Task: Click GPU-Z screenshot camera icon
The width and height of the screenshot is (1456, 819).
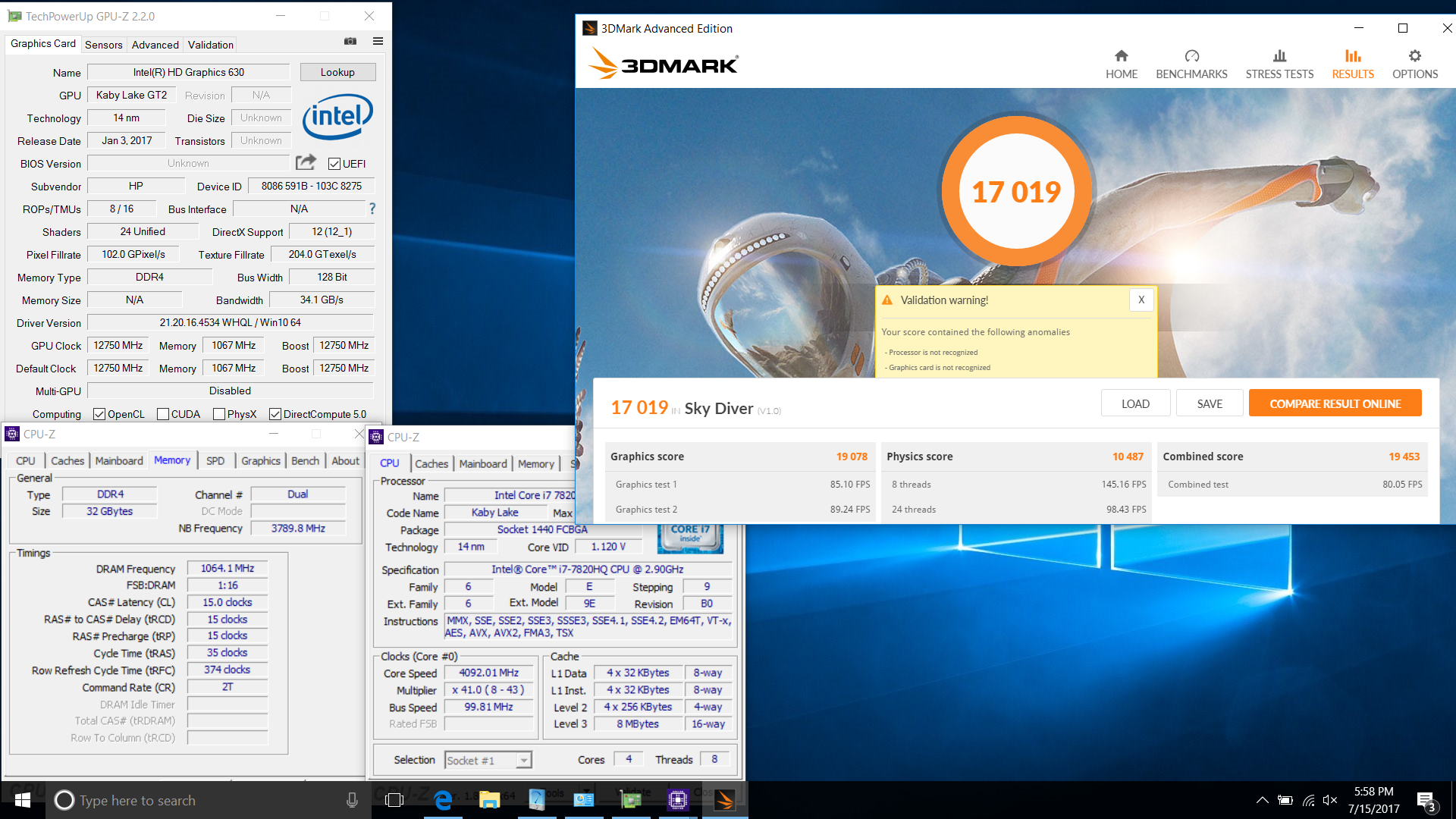Action: [350, 42]
